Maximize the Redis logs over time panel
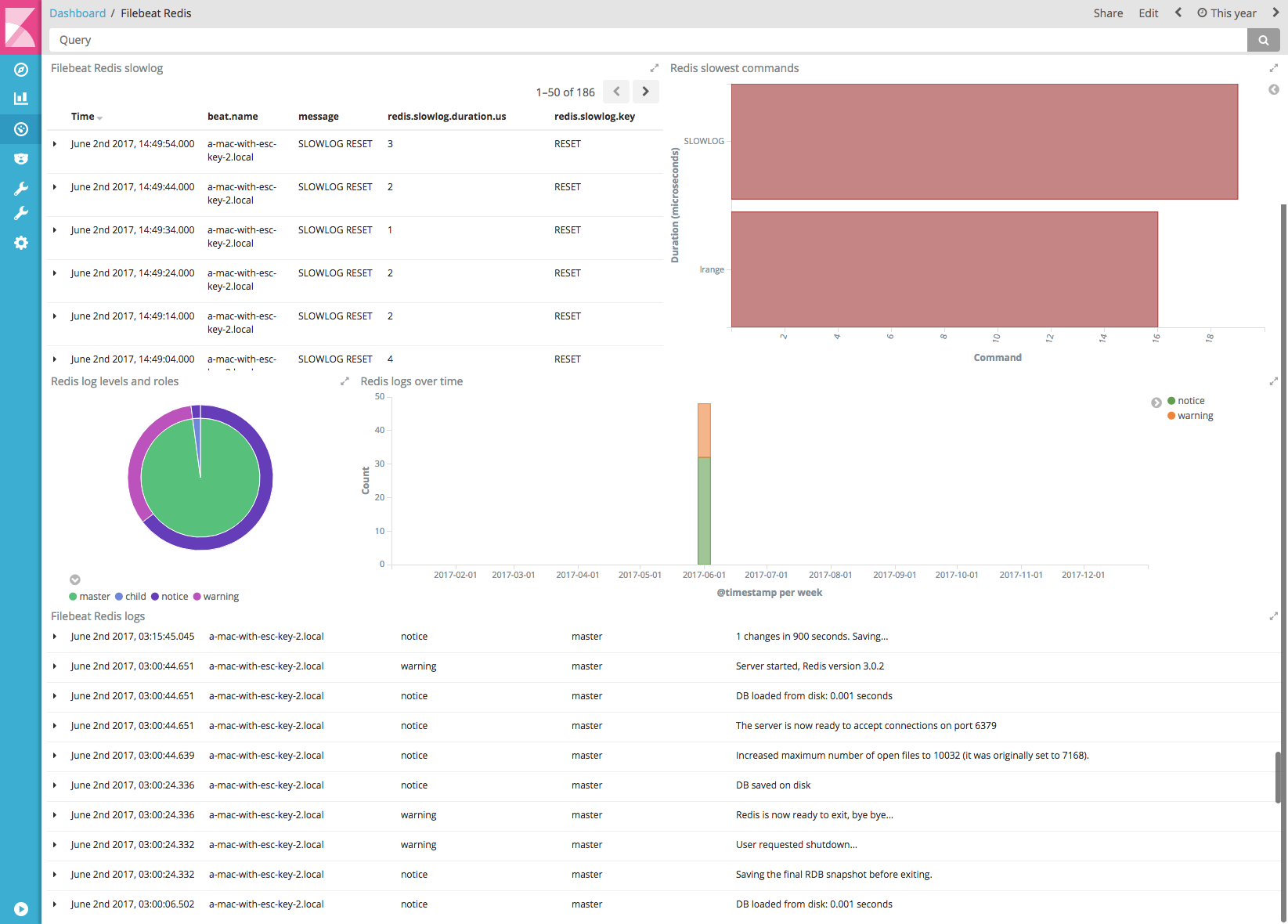The width and height of the screenshot is (1288, 924). (x=1274, y=381)
